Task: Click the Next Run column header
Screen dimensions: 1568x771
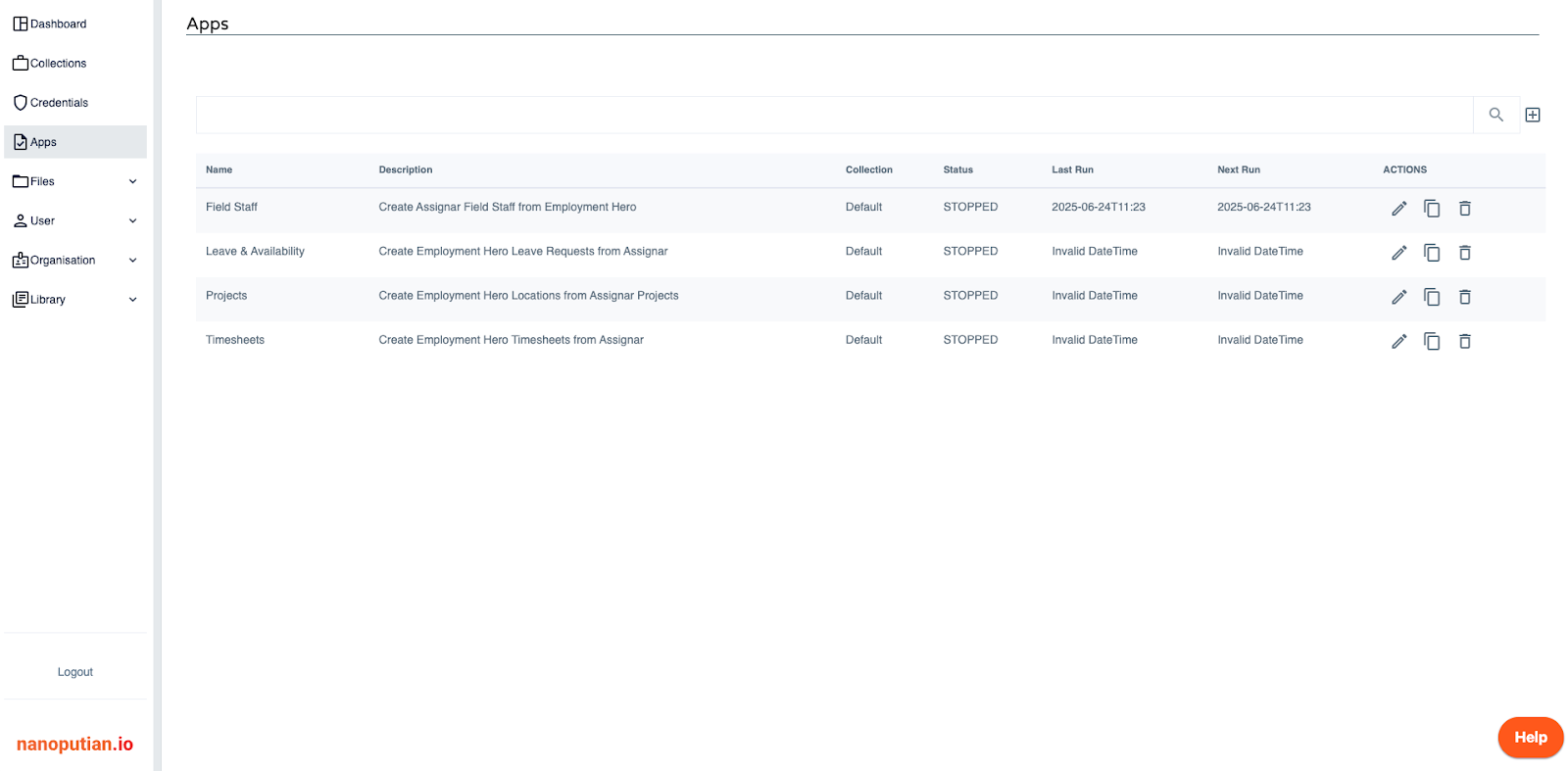Action: click(x=1239, y=169)
